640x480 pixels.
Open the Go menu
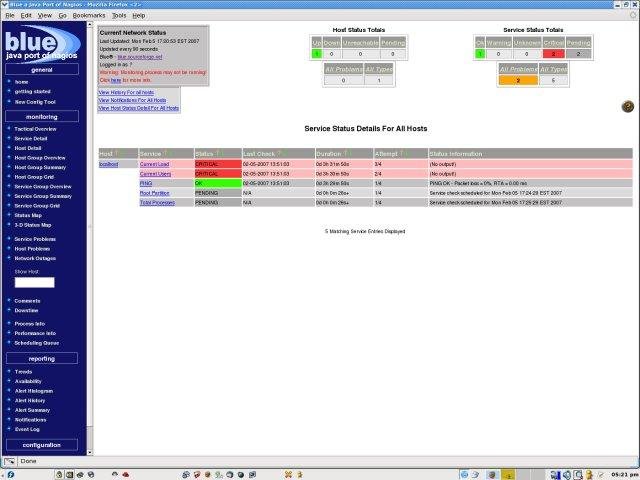(x=62, y=16)
